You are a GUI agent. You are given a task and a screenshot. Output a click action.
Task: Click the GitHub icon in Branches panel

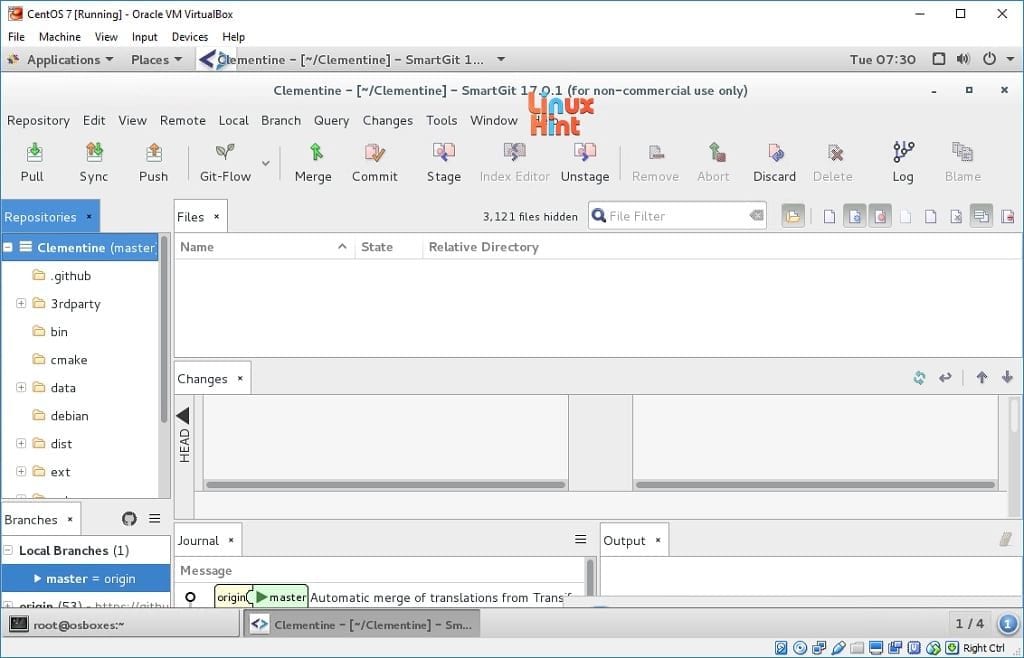129,519
